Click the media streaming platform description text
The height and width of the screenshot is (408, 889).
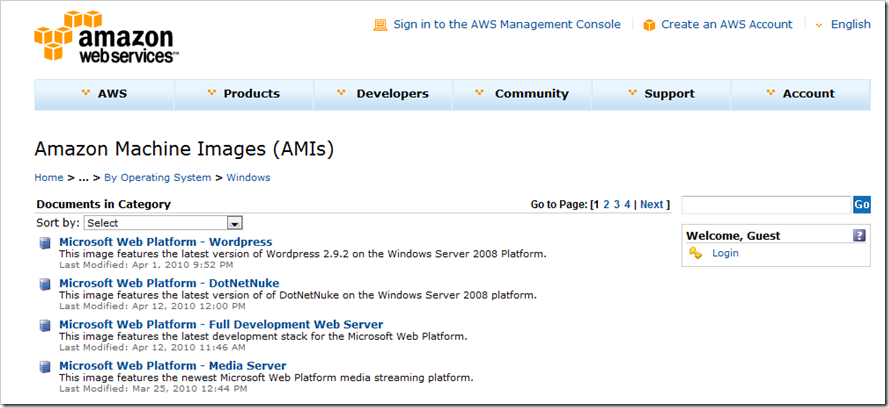[x=266, y=377]
